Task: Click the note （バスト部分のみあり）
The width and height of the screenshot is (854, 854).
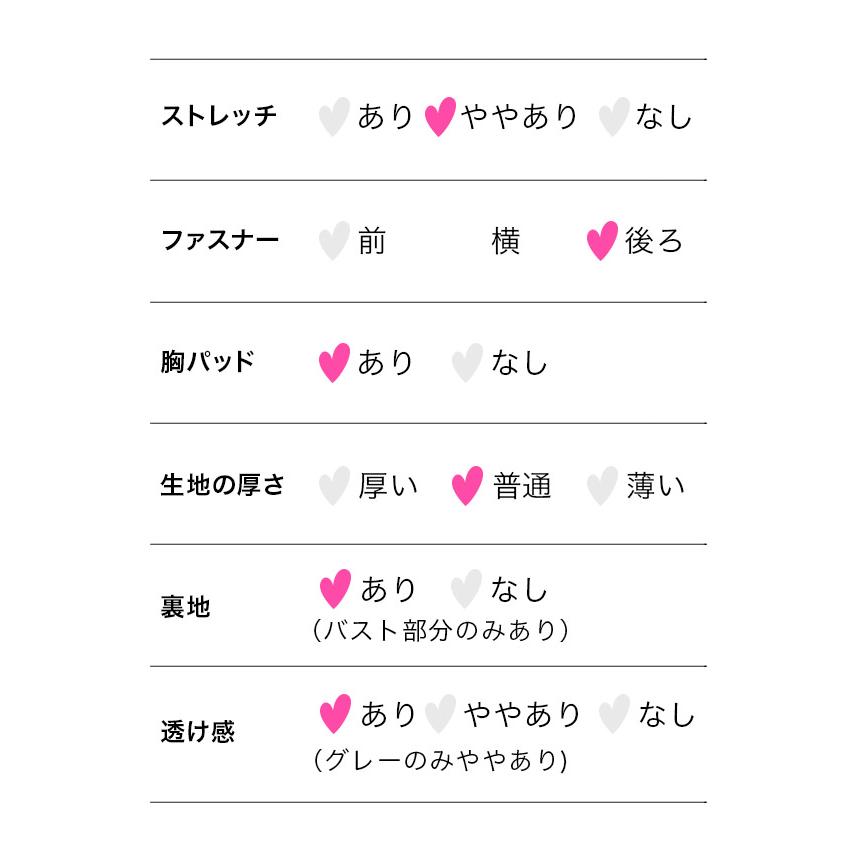Action: pos(440,631)
